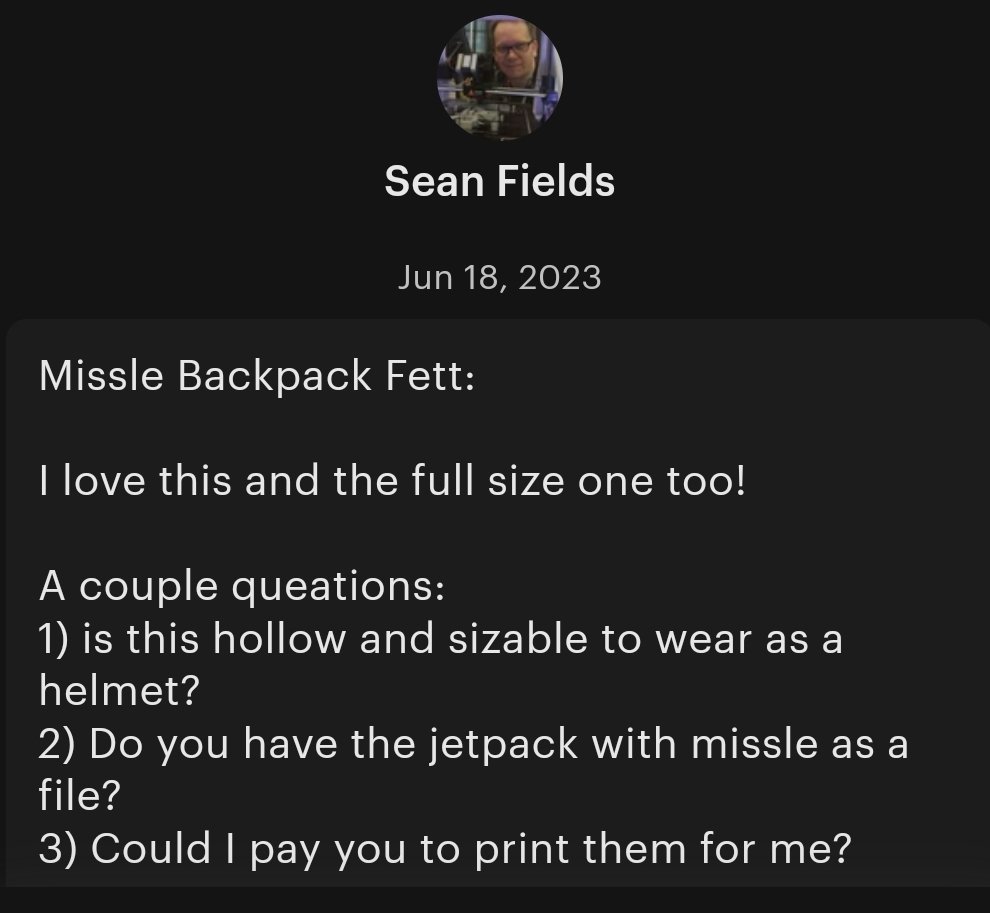Click the 'Missle Backpack Fett:' message heading
The width and height of the screenshot is (990, 913).
pyautogui.click(x=256, y=377)
